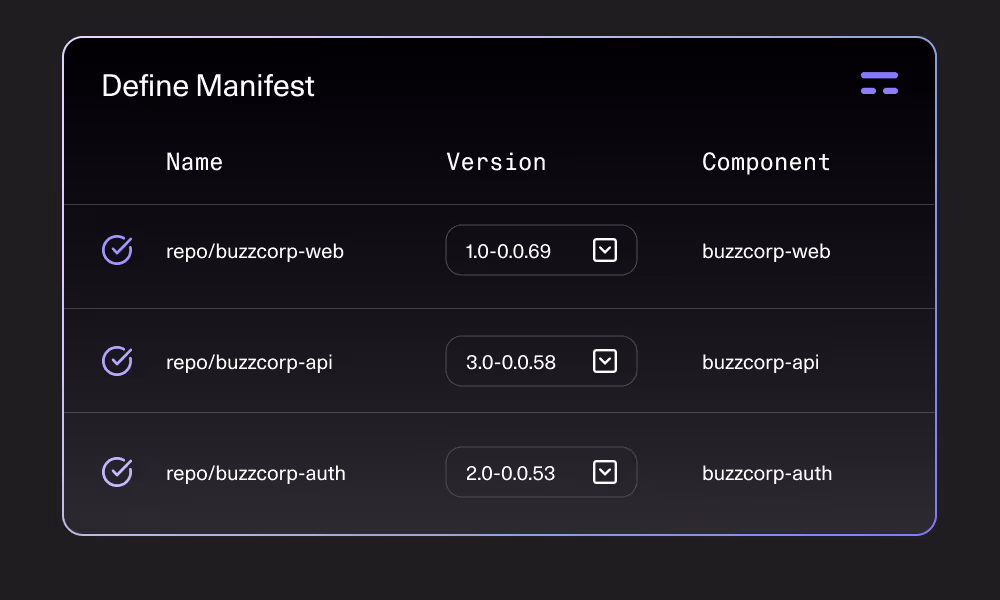Click the chevron icon in the api version selector
Viewport: 1000px width, 600px height.
(604, 361)
